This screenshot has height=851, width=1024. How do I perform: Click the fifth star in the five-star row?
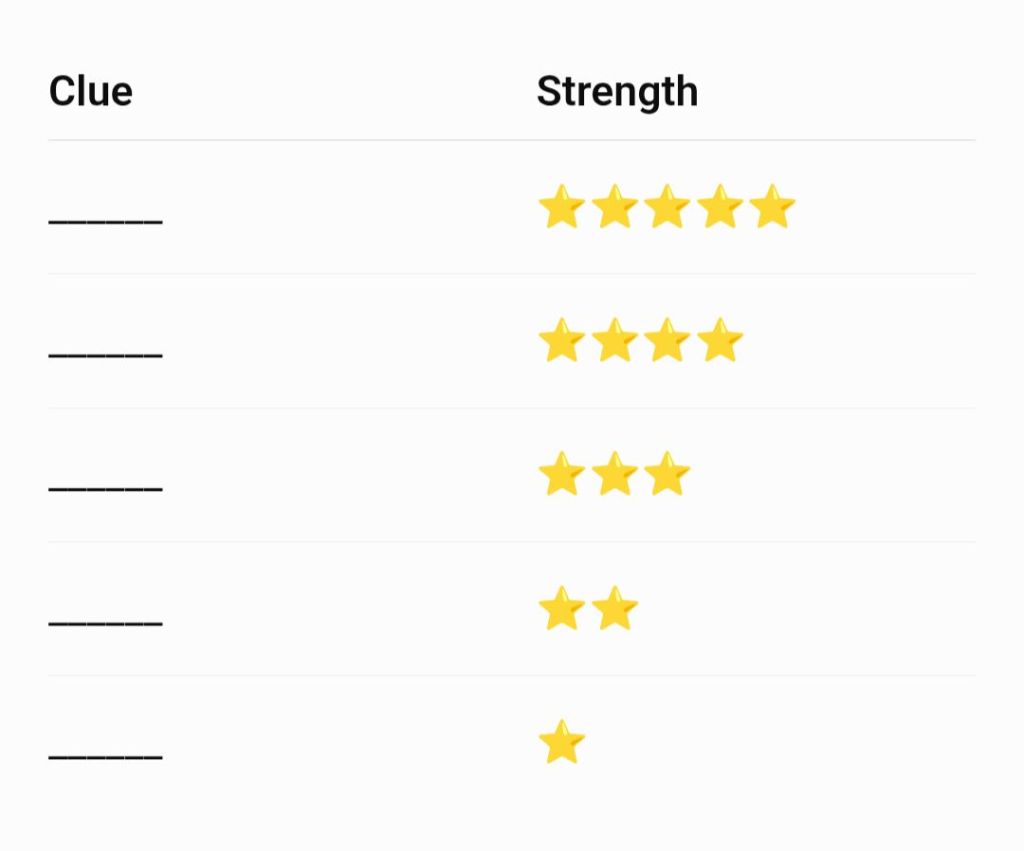pos(772,206)
